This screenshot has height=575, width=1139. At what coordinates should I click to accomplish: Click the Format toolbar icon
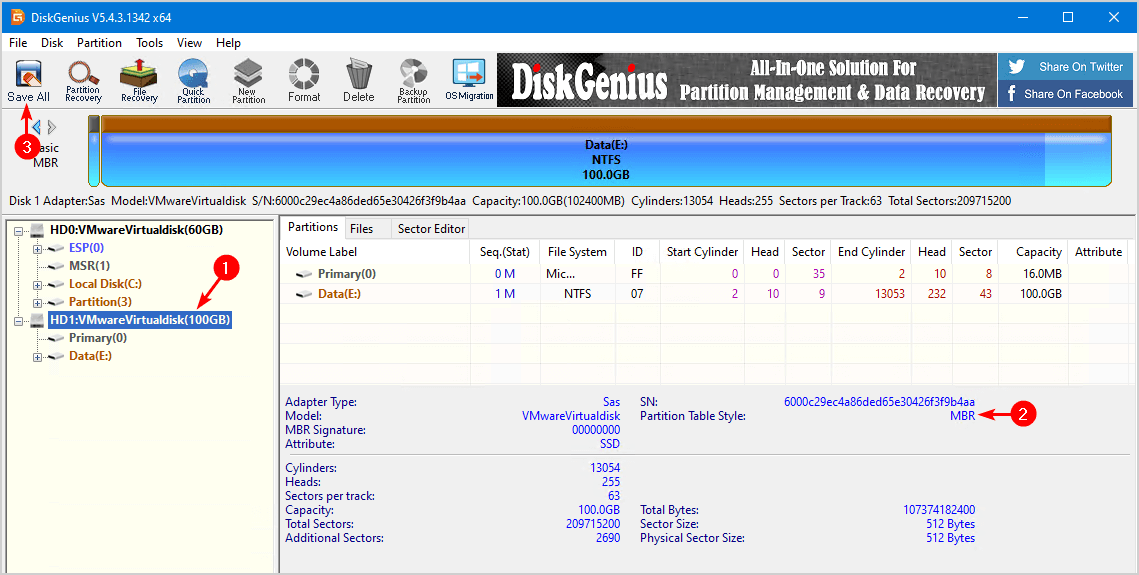[x=304, y=81]
